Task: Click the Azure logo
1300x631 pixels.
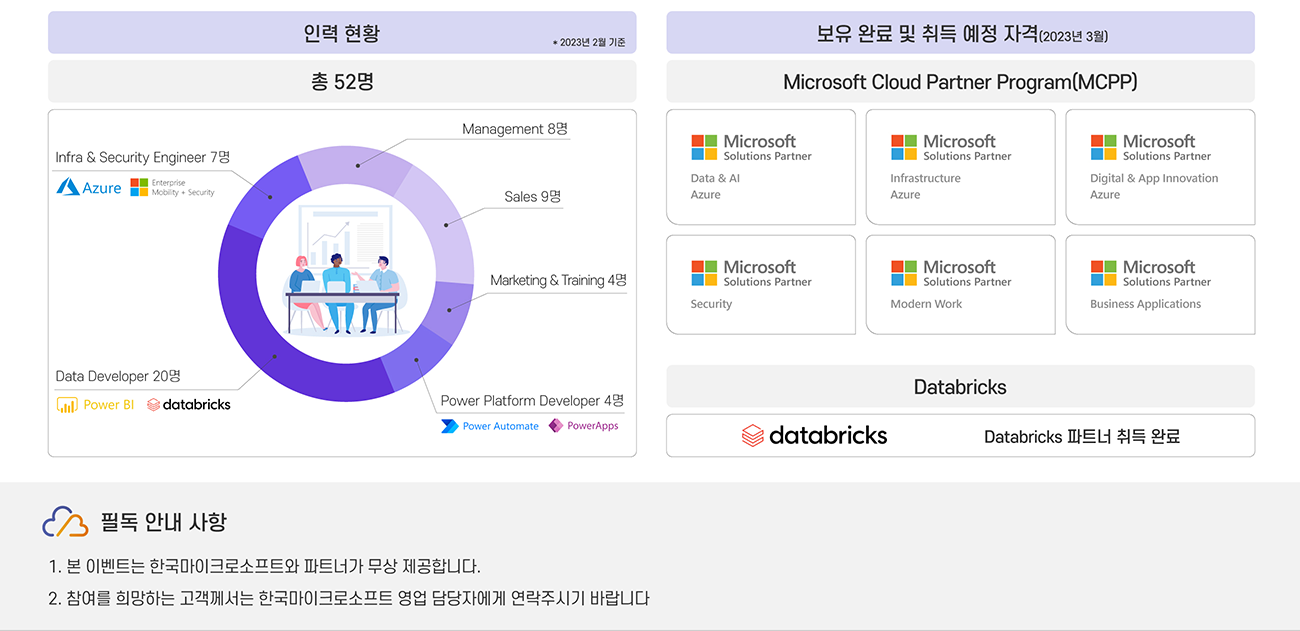Action: [x=89, y=187]
